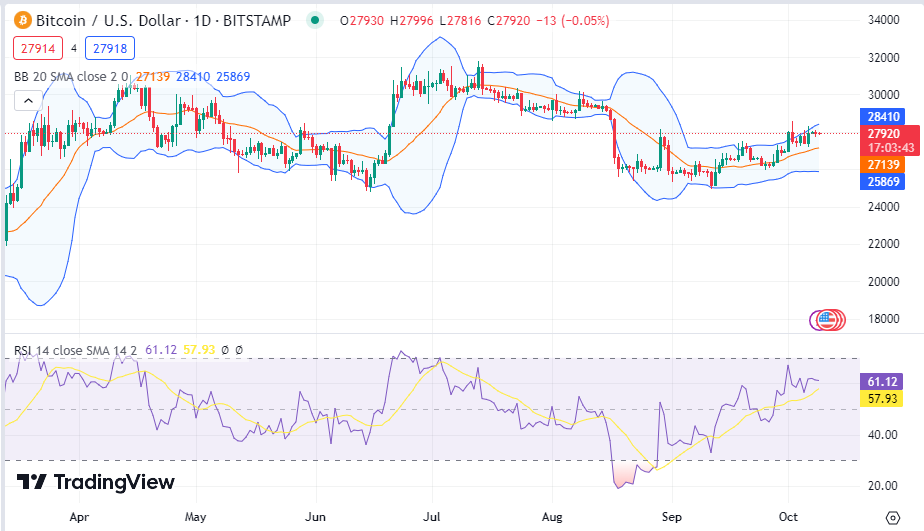Click the purple RSI value 61.12 label
The width and height of the screenshot is (924, 531).
click(x=882, y=382)
